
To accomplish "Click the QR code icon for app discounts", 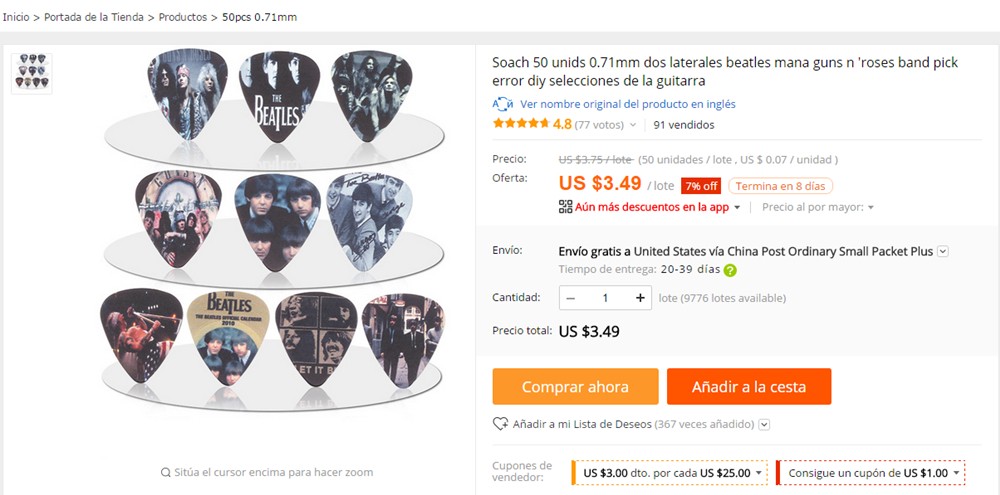I will click(565, 207).
